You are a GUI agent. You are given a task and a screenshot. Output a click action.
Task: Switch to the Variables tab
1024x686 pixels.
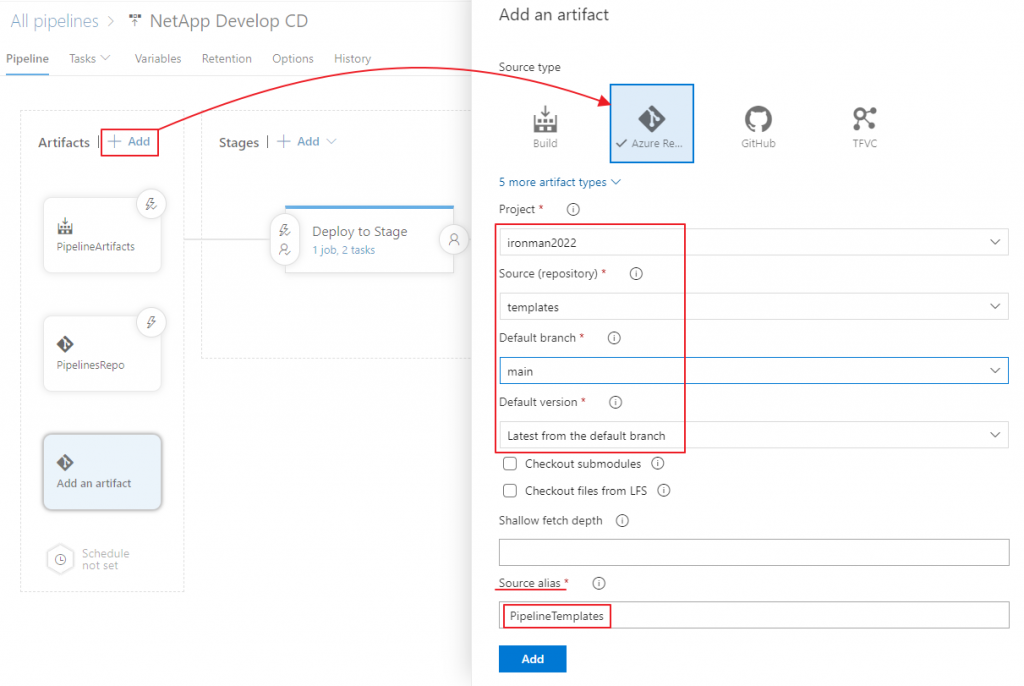pos(157,58)
